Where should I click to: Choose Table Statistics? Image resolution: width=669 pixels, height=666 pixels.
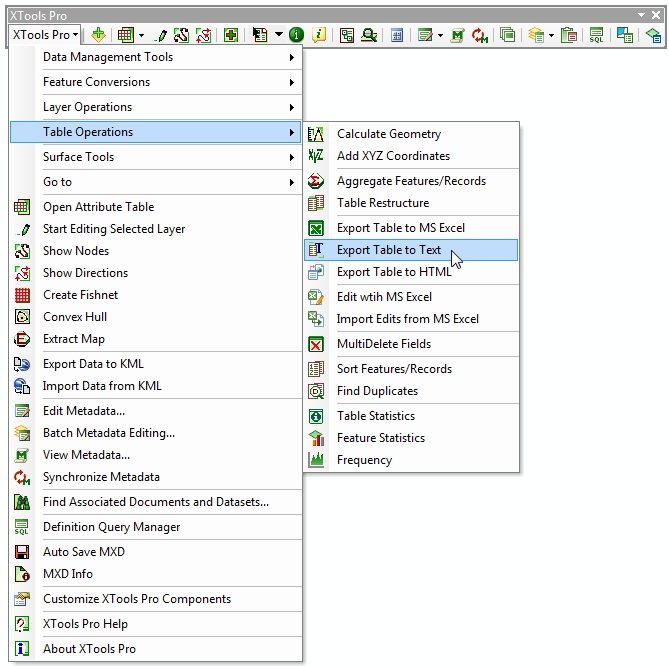click(411, 416)
